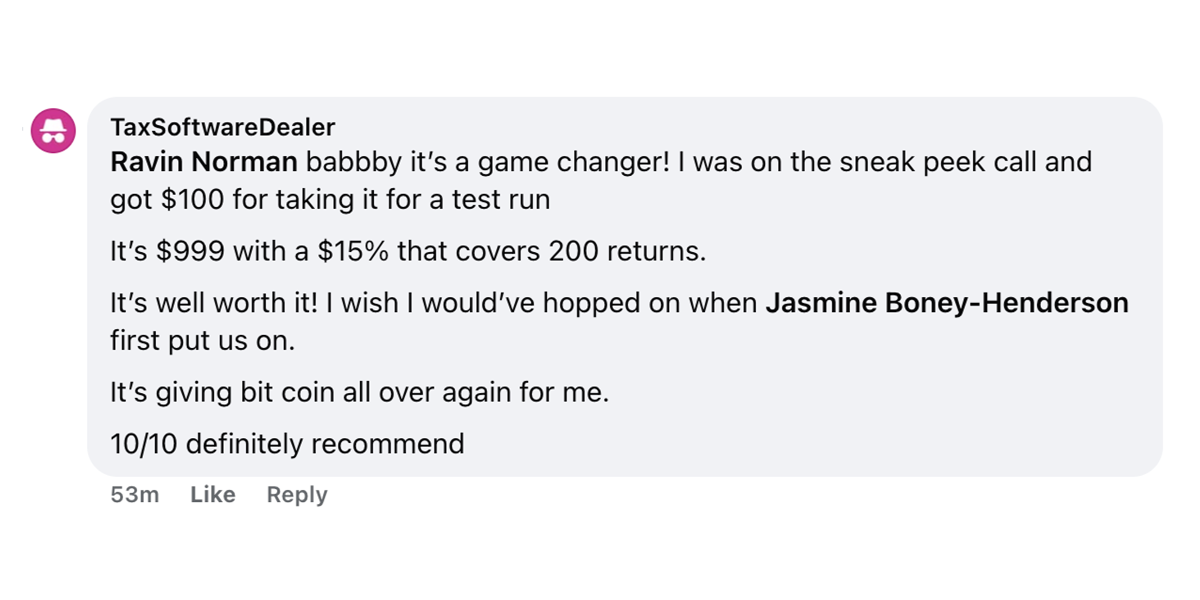Select the 10/10 definitely recommend line
Viewport: 1200px width, 600px height.
point(286,443)
